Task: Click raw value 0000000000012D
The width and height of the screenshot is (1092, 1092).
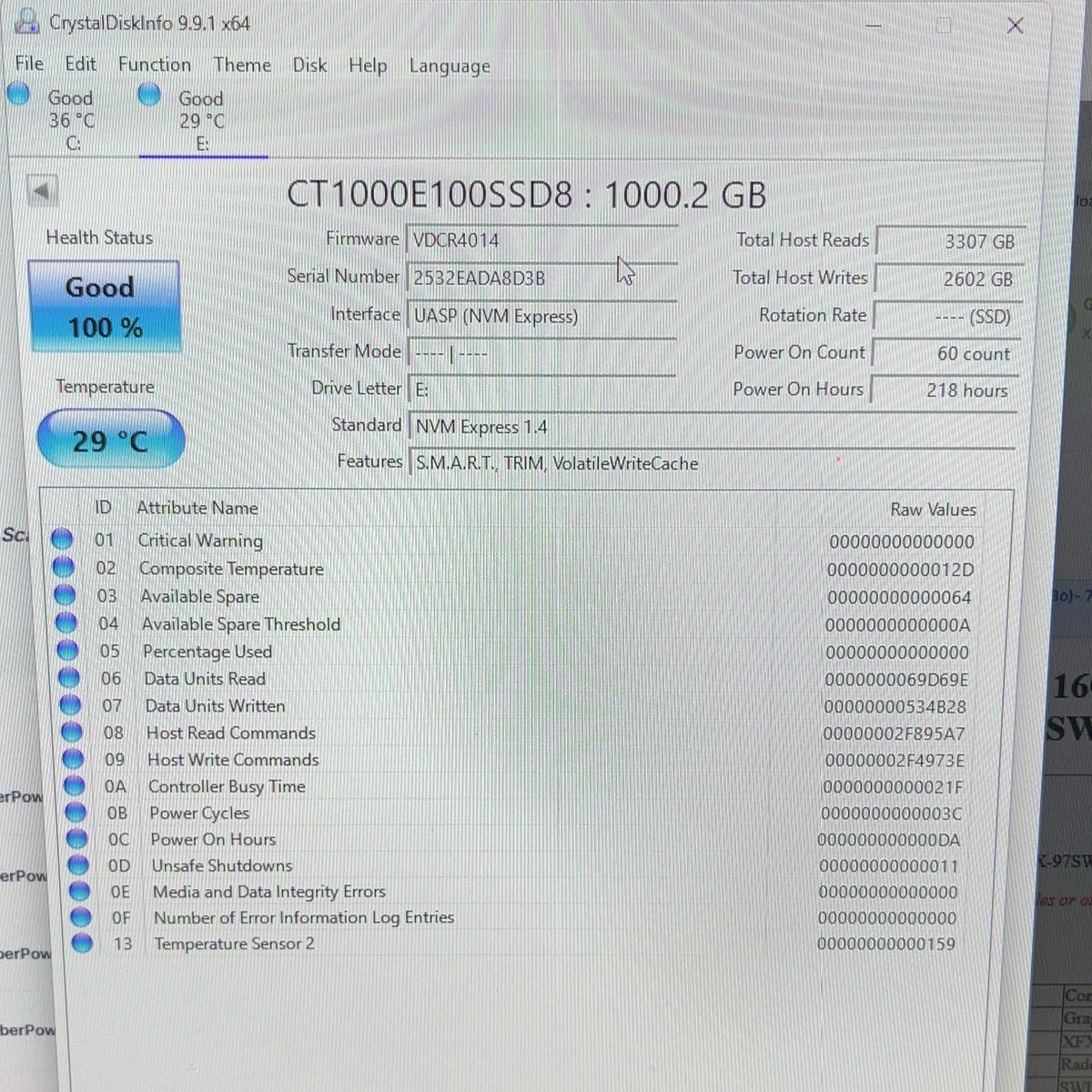Action: pos(900,570)
